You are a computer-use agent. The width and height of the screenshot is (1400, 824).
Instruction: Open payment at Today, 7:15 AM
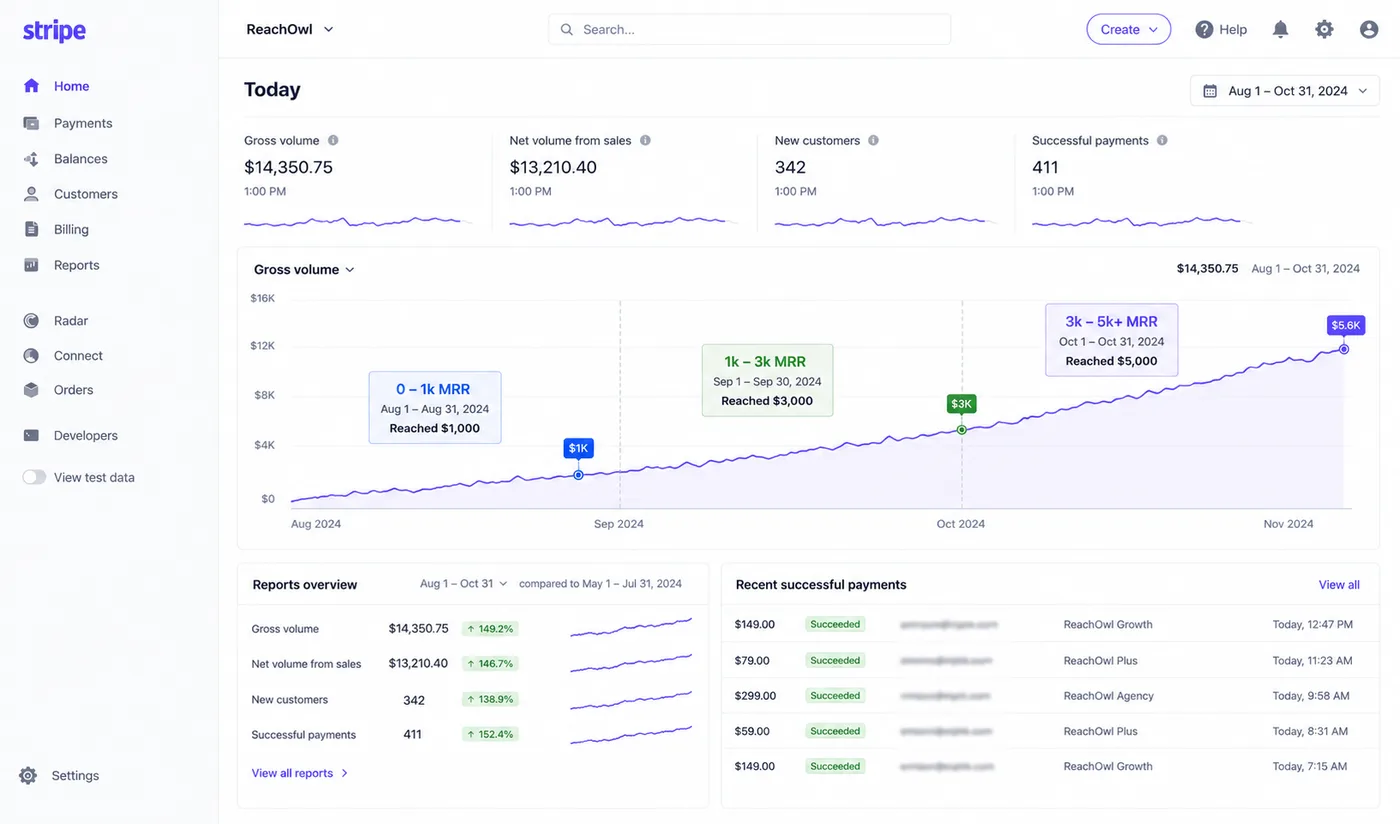tap(1050, 767)
